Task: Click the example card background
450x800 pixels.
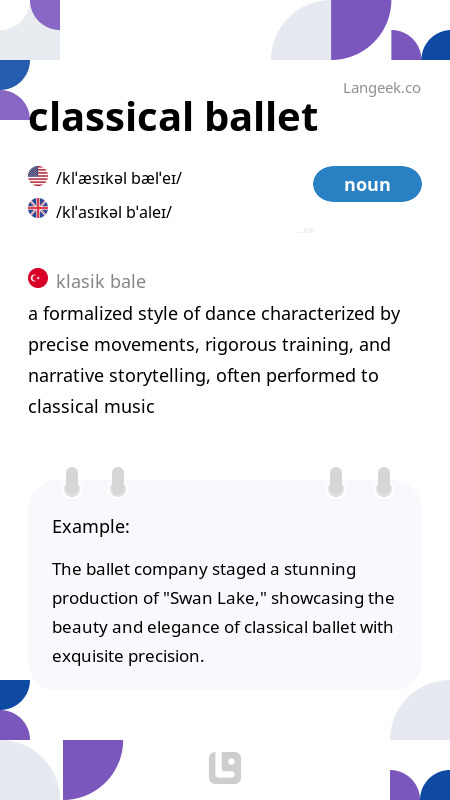Action: point(225,585)
